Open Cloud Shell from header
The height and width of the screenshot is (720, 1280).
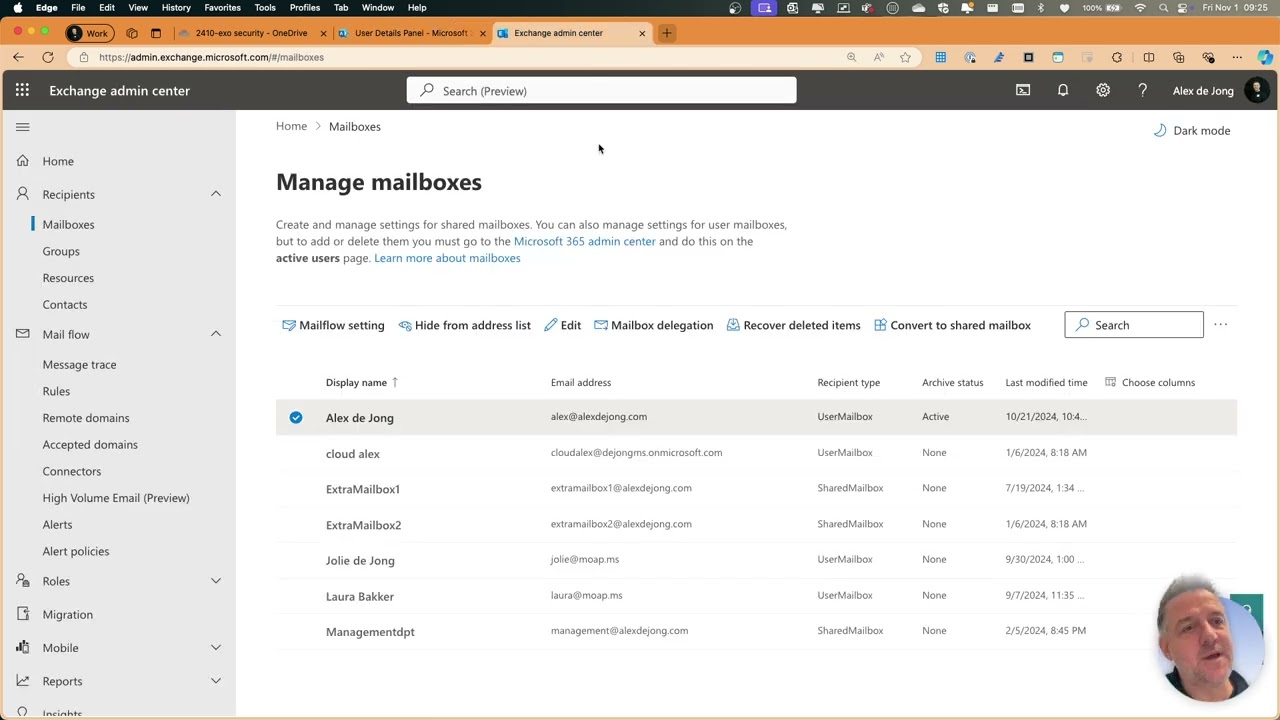(1023, 90)
